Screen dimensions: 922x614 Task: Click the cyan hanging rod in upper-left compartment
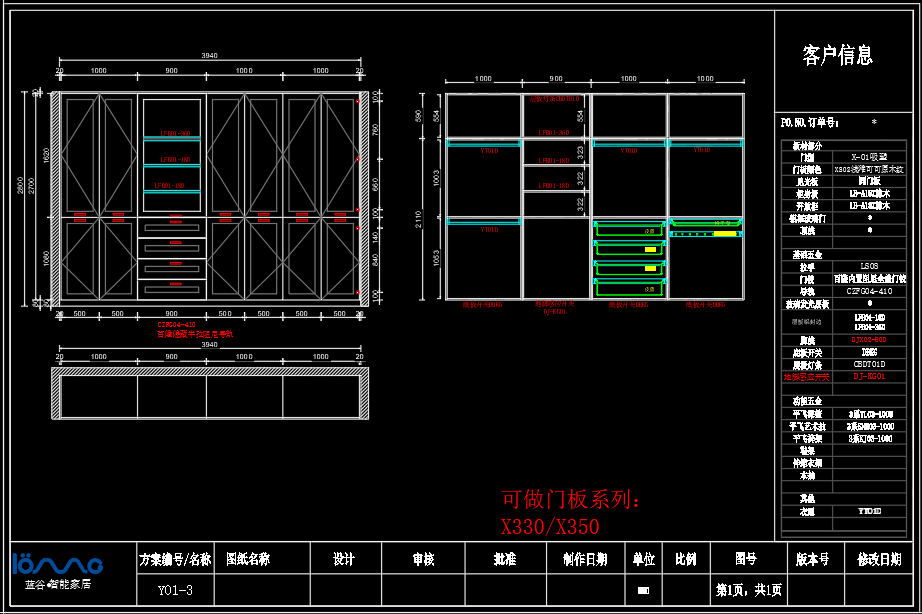pyautogui.click(x=484, y=144)
